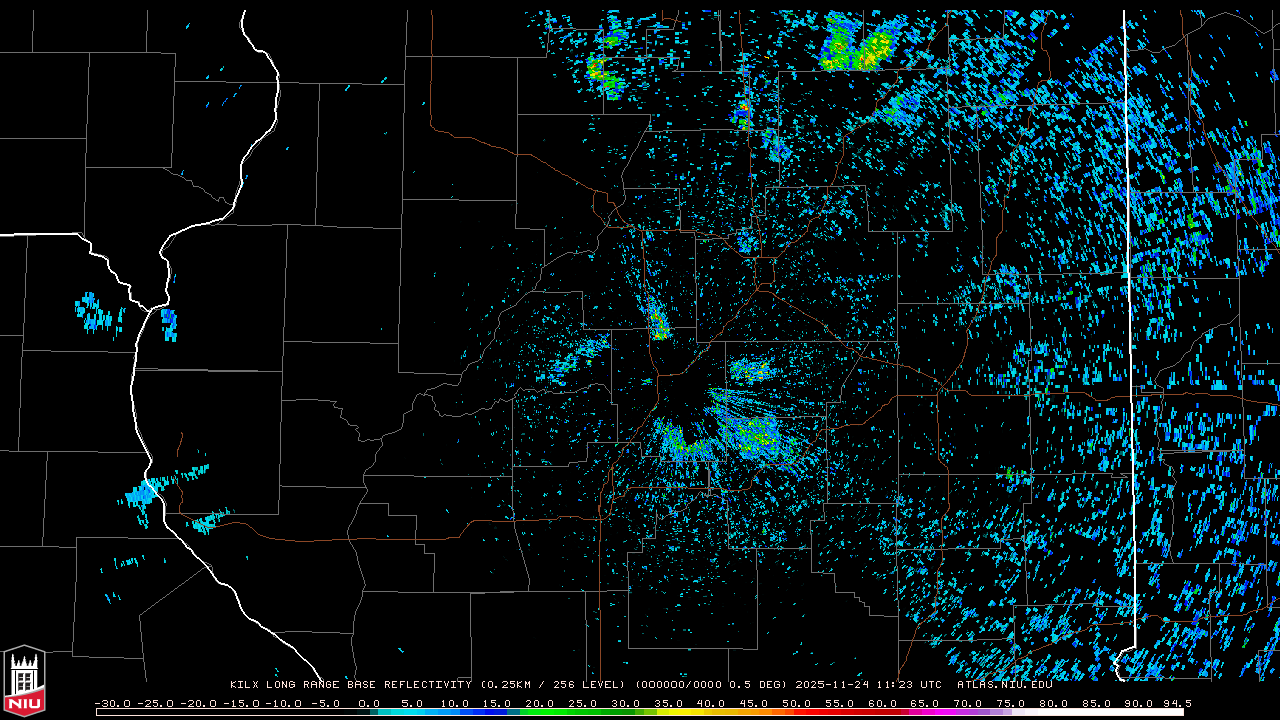The image size is (1280, 720).
Task: Click the -30.0 label on the color scale
Action: (x=113, y=703)
